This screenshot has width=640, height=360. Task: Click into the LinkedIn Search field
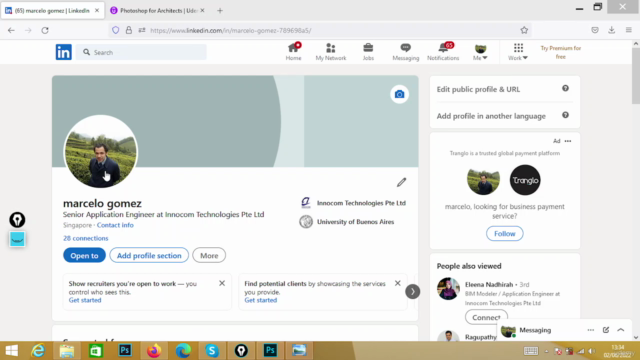point(141,52)
